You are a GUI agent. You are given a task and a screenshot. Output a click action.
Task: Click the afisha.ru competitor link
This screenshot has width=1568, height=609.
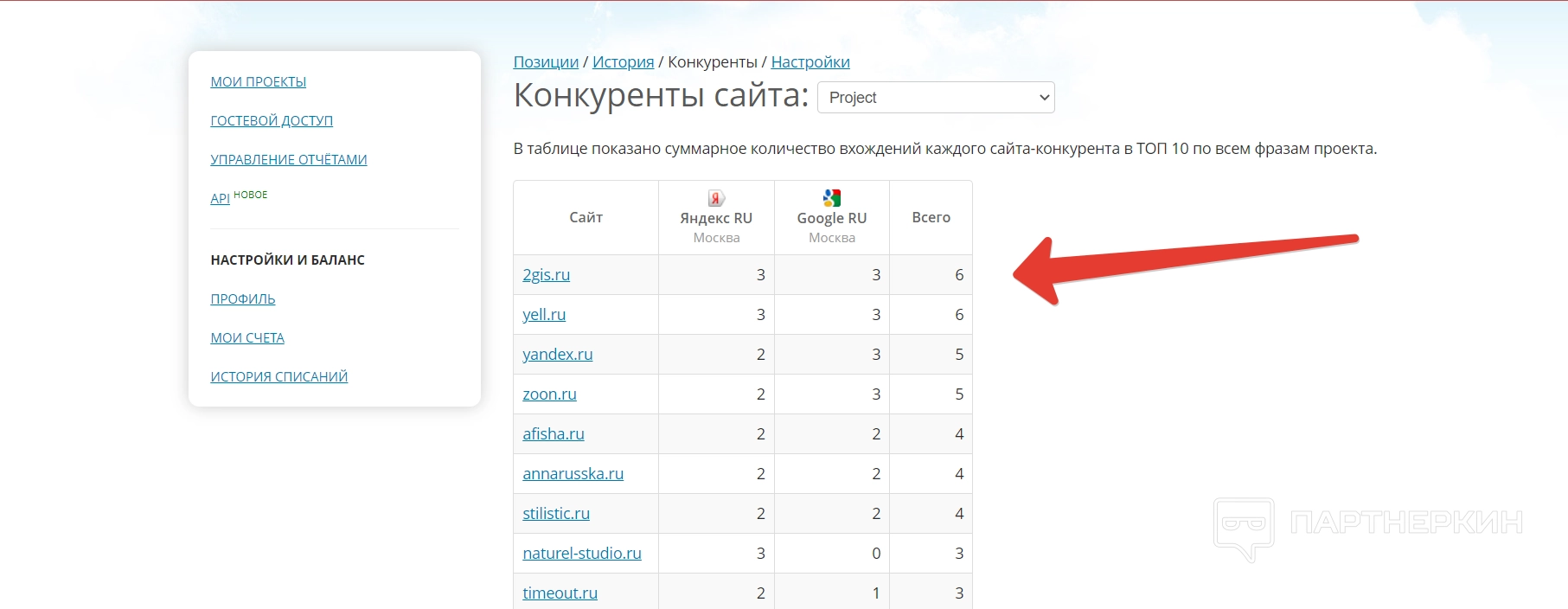coord(554,434)
